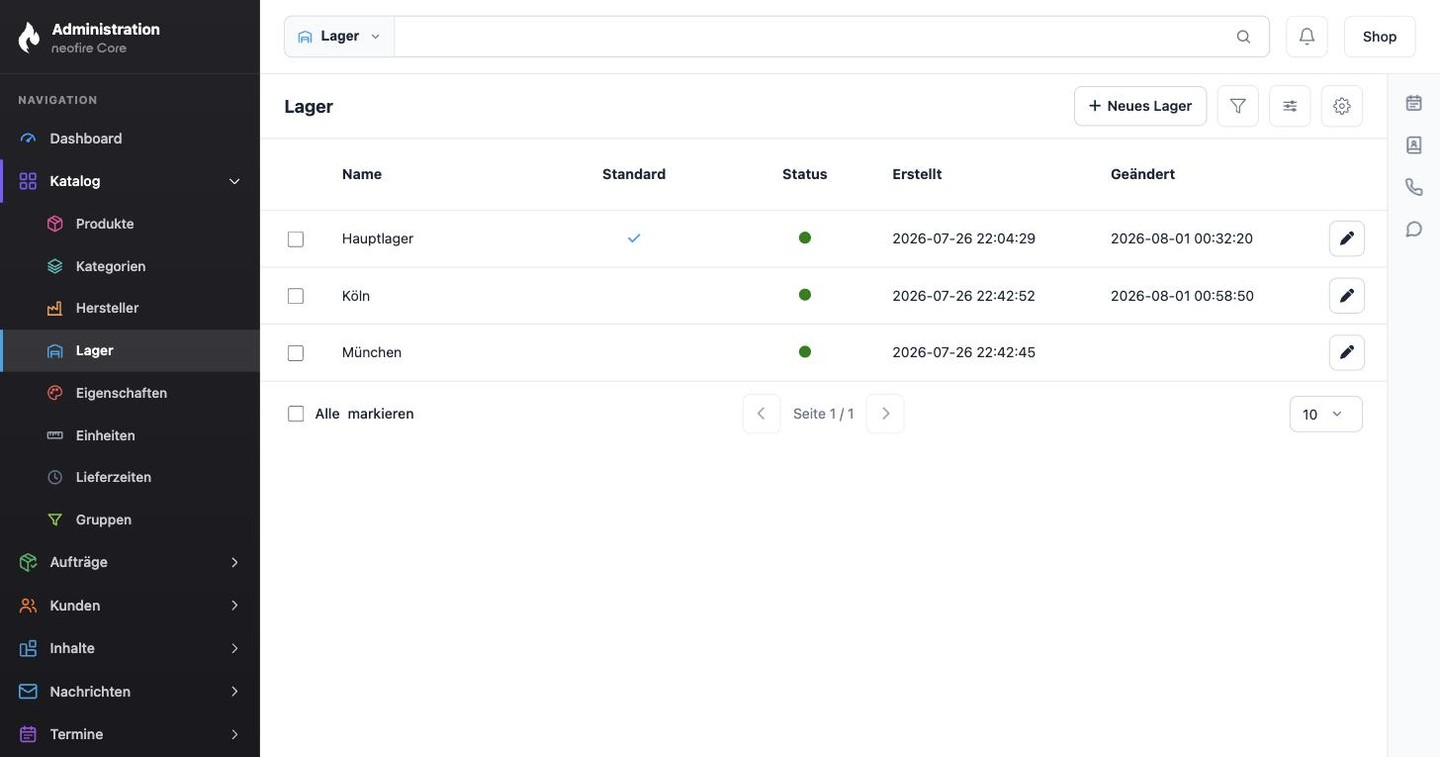Open Lieferzeiten in sidebar
Viewport: 1440px width, 757px height.
[x=130, y=477]
